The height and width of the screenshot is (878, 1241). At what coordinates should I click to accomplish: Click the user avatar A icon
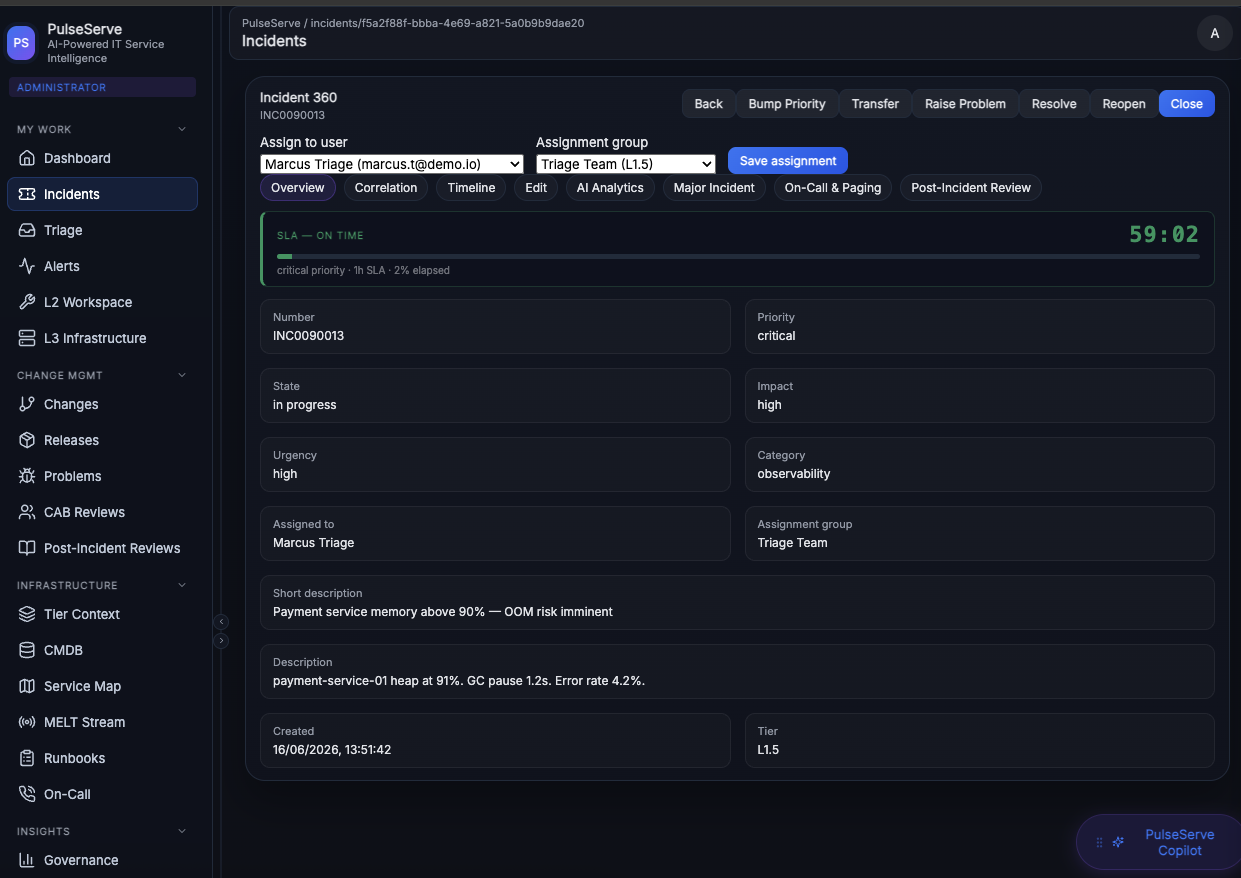coord(1215,33)
